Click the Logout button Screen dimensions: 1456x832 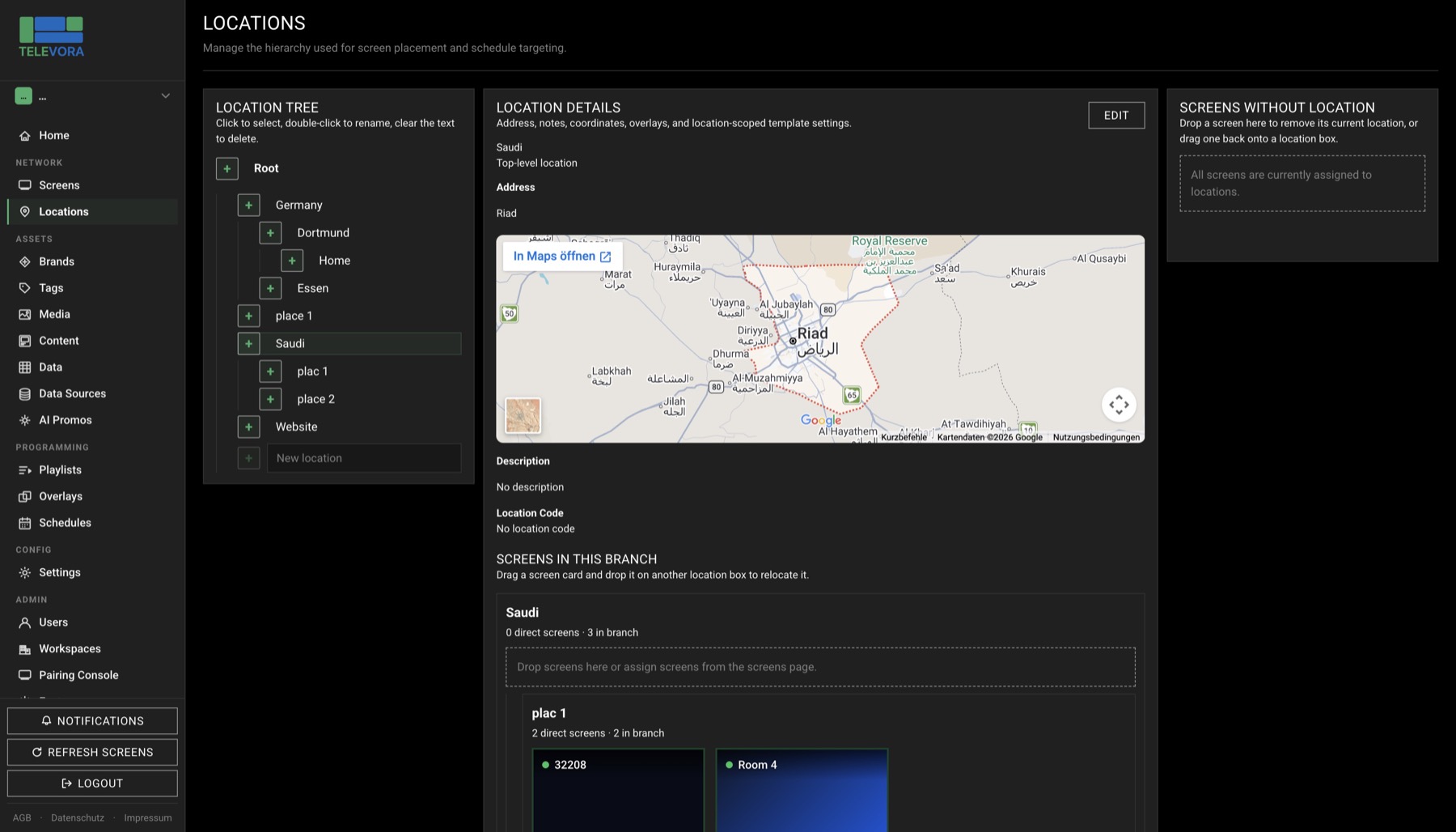click(92, 783)
